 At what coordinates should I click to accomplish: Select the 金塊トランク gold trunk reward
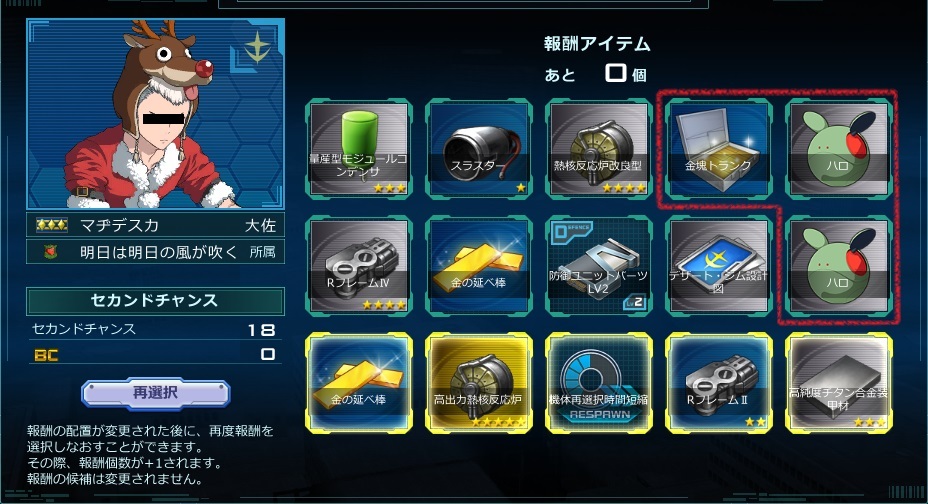719,149
